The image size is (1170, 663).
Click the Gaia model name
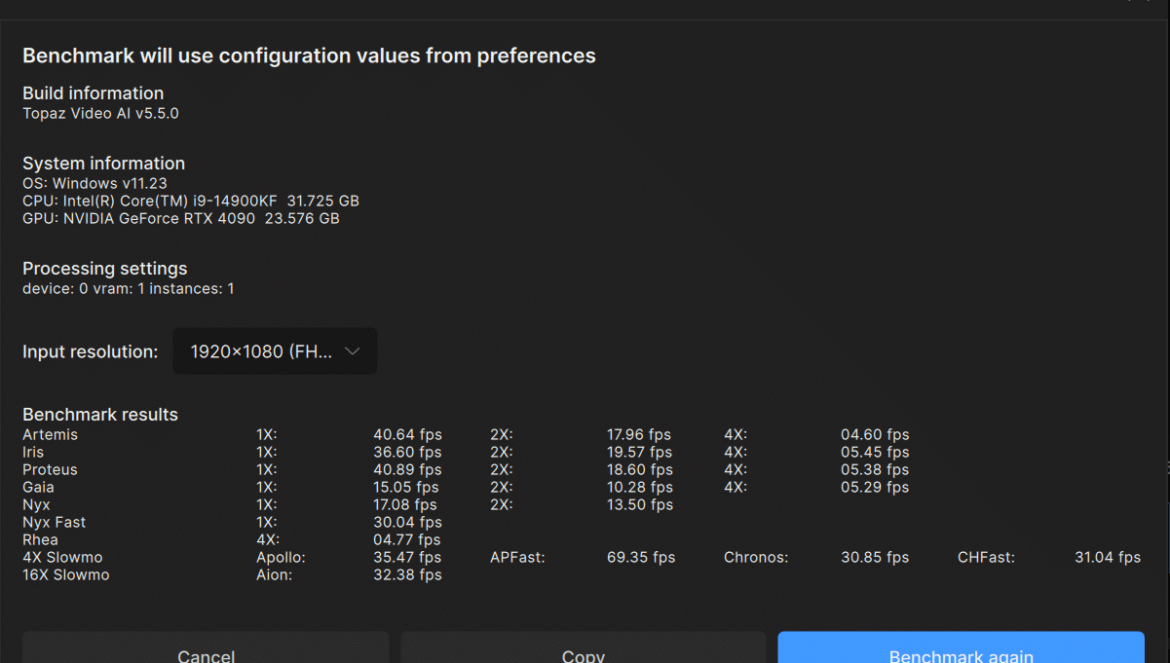tap(38, 488)
